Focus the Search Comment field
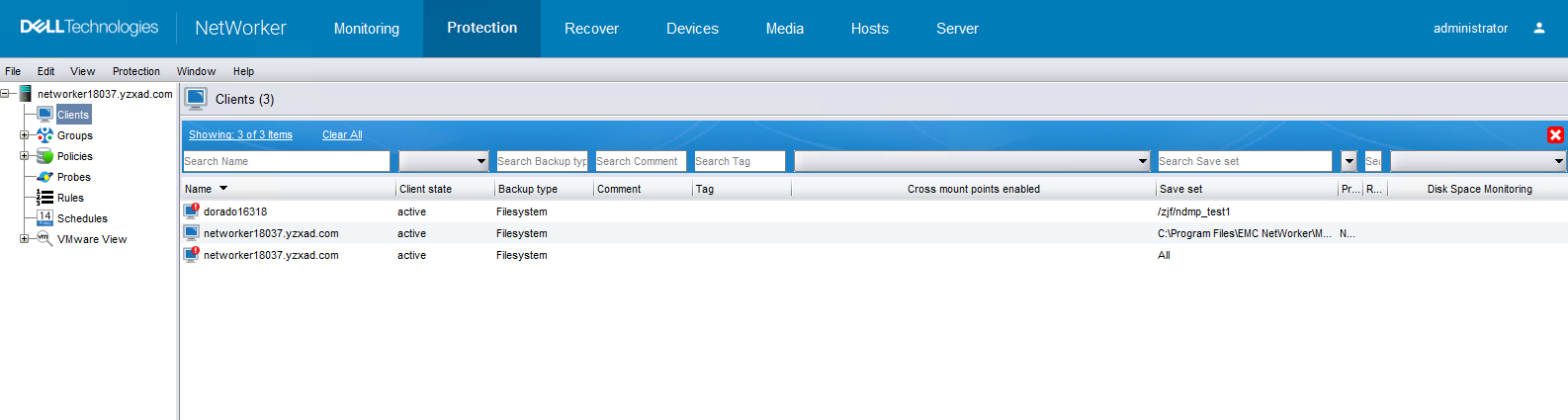Viewport: 1568px width, 420px height. pyautogui.click(x=641, y=161)
